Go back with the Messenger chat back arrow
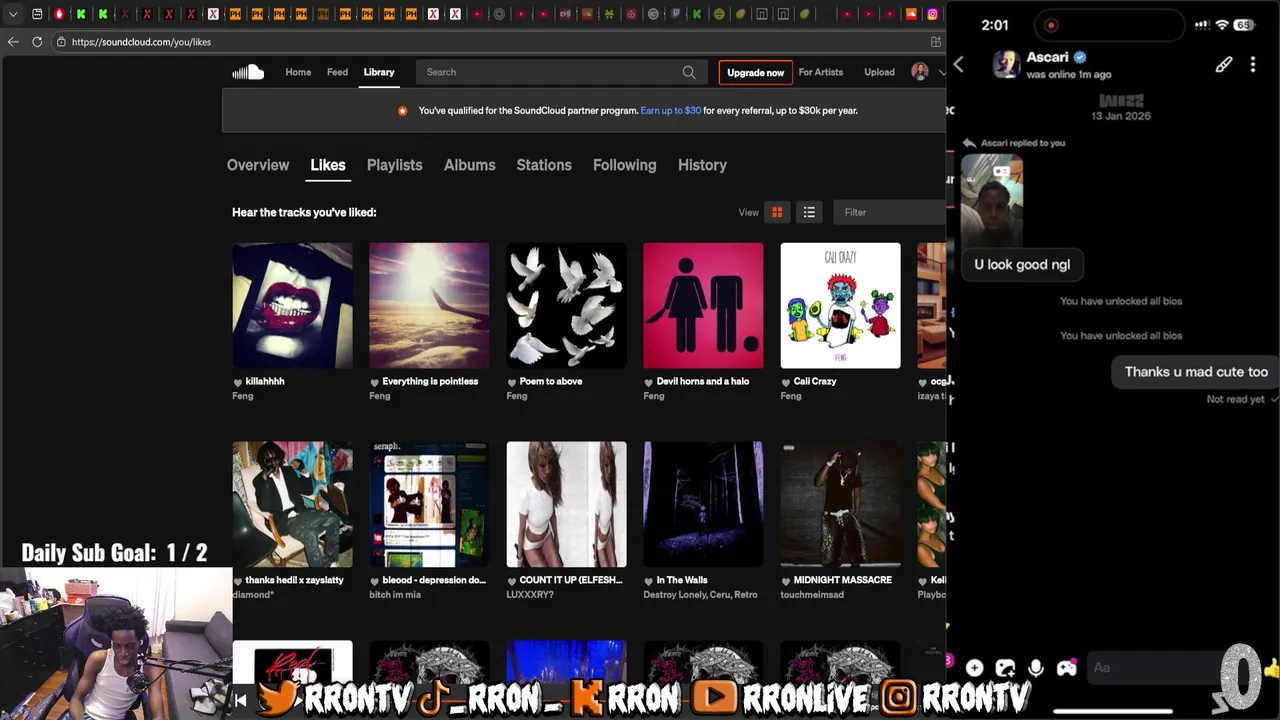 coord(958,65)
